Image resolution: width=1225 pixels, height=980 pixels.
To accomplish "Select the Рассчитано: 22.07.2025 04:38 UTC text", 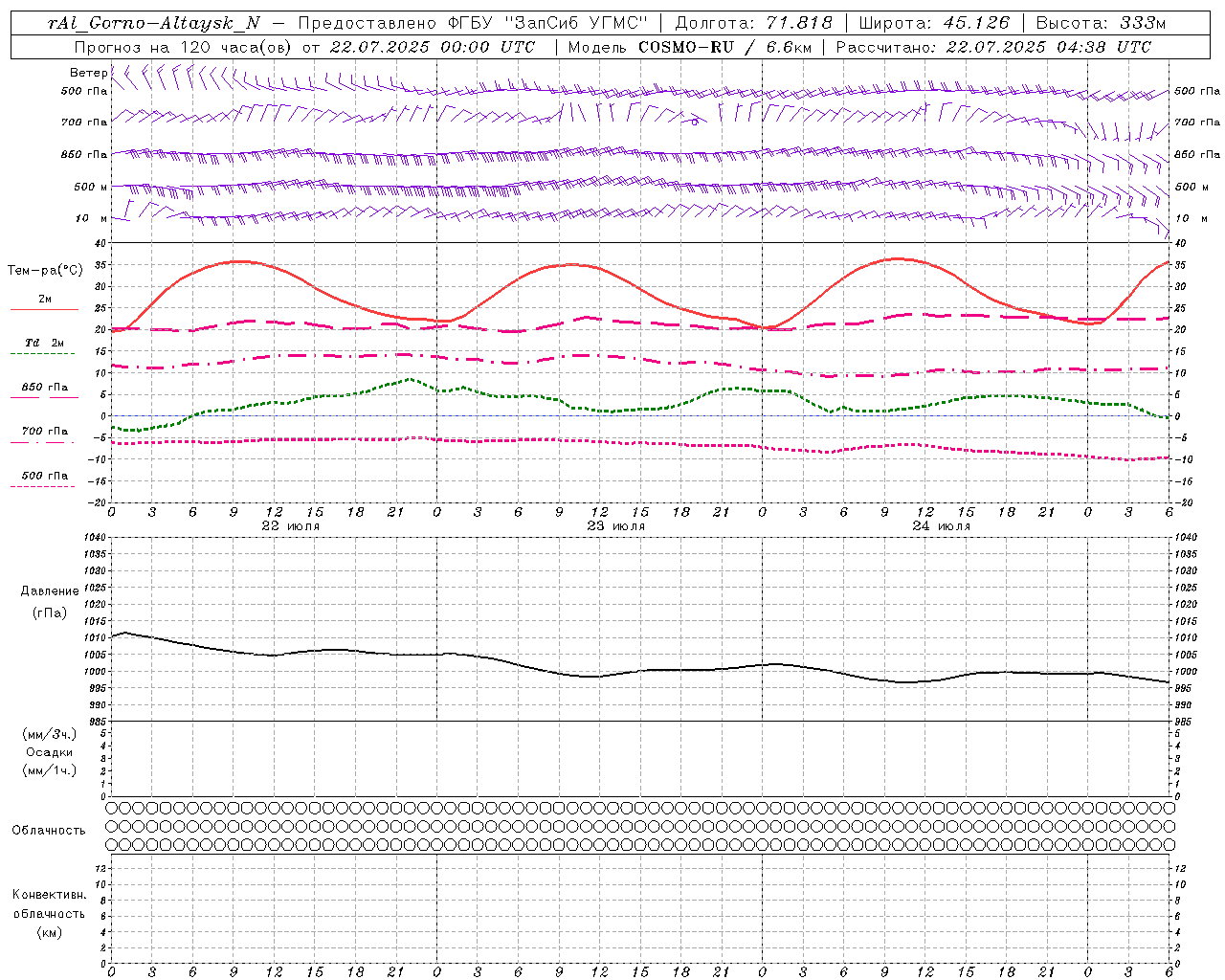I will point(993,47).
